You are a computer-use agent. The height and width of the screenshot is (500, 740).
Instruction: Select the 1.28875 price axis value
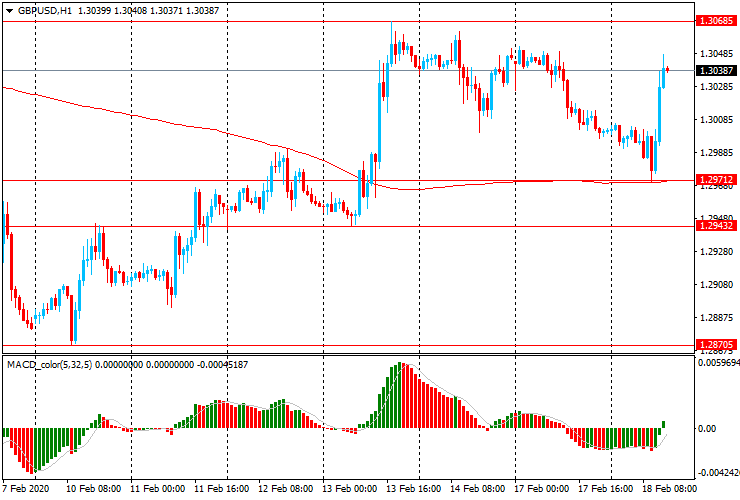pos(717,318)
